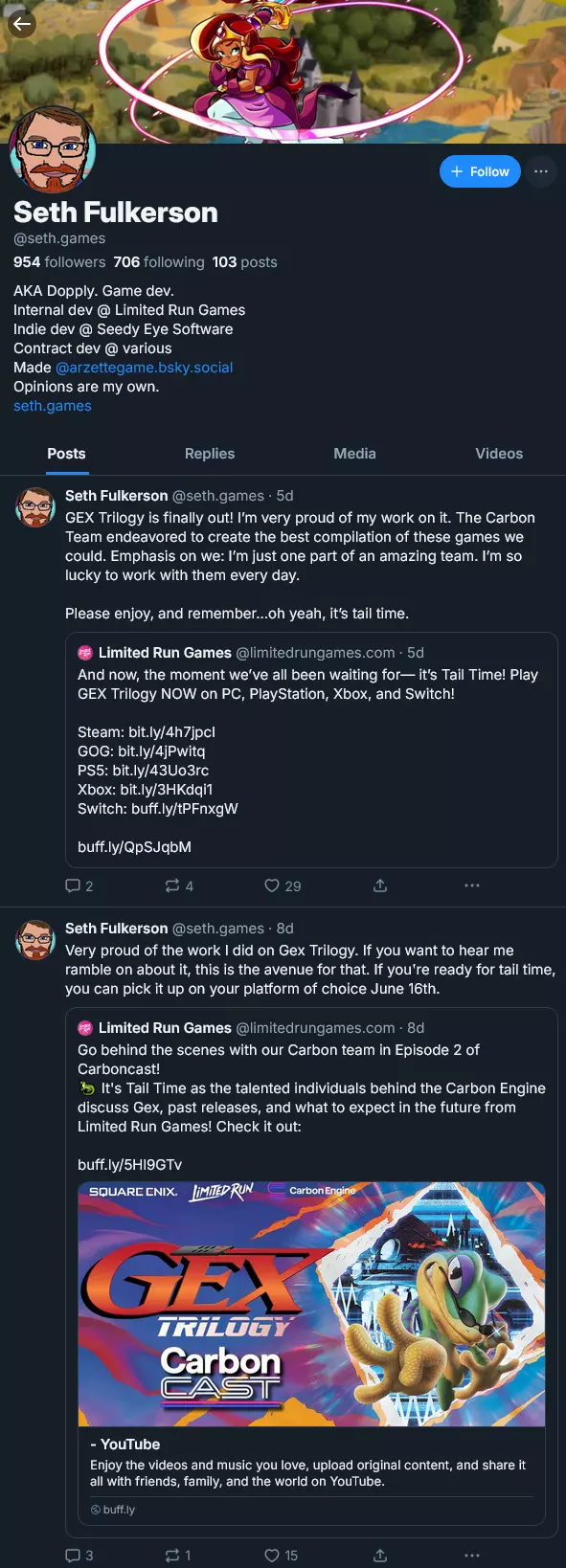Like the Carboncast post with 15 likes

282,1556
